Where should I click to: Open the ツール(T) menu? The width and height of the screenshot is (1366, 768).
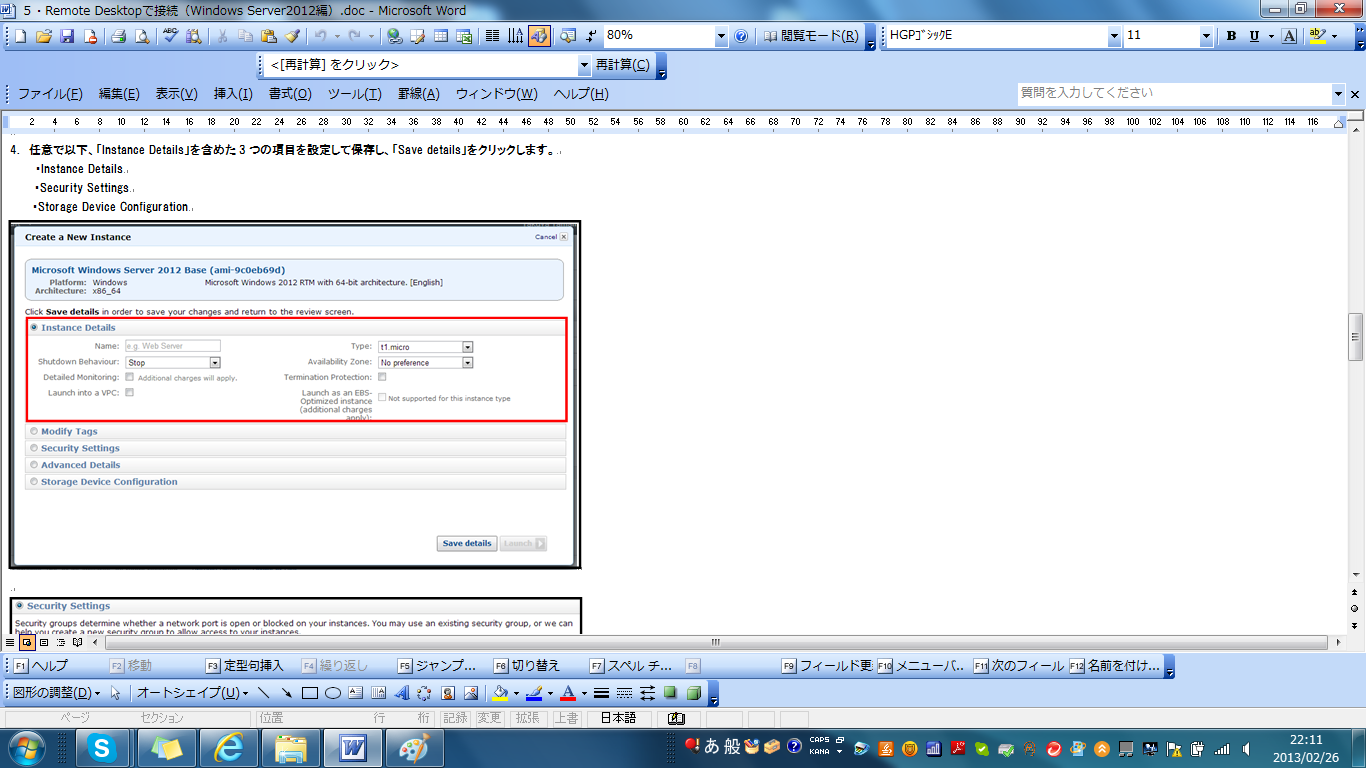[x=354, y=94]
